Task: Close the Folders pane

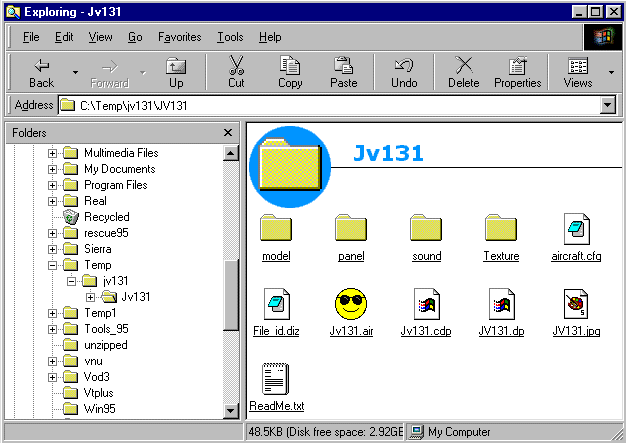Action: [228, 132]
